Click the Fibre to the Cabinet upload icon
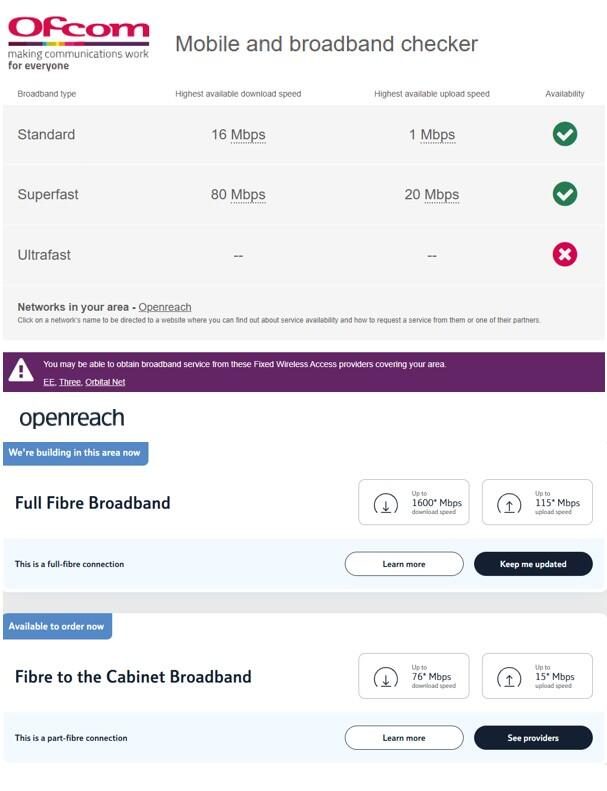This screenshot has width=607, height=791. point(509,679)
